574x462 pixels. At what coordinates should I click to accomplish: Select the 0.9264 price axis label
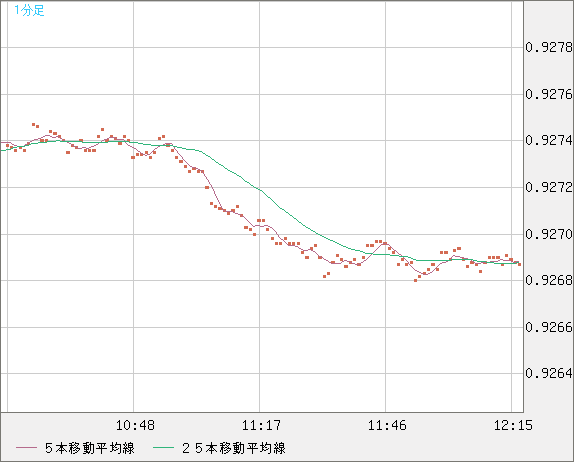[x=549, y=373]
